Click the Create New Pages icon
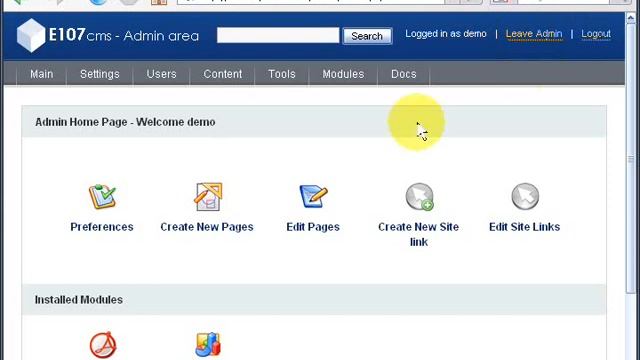The height and width of the screenshot is (360, 640). pos(208,197)
